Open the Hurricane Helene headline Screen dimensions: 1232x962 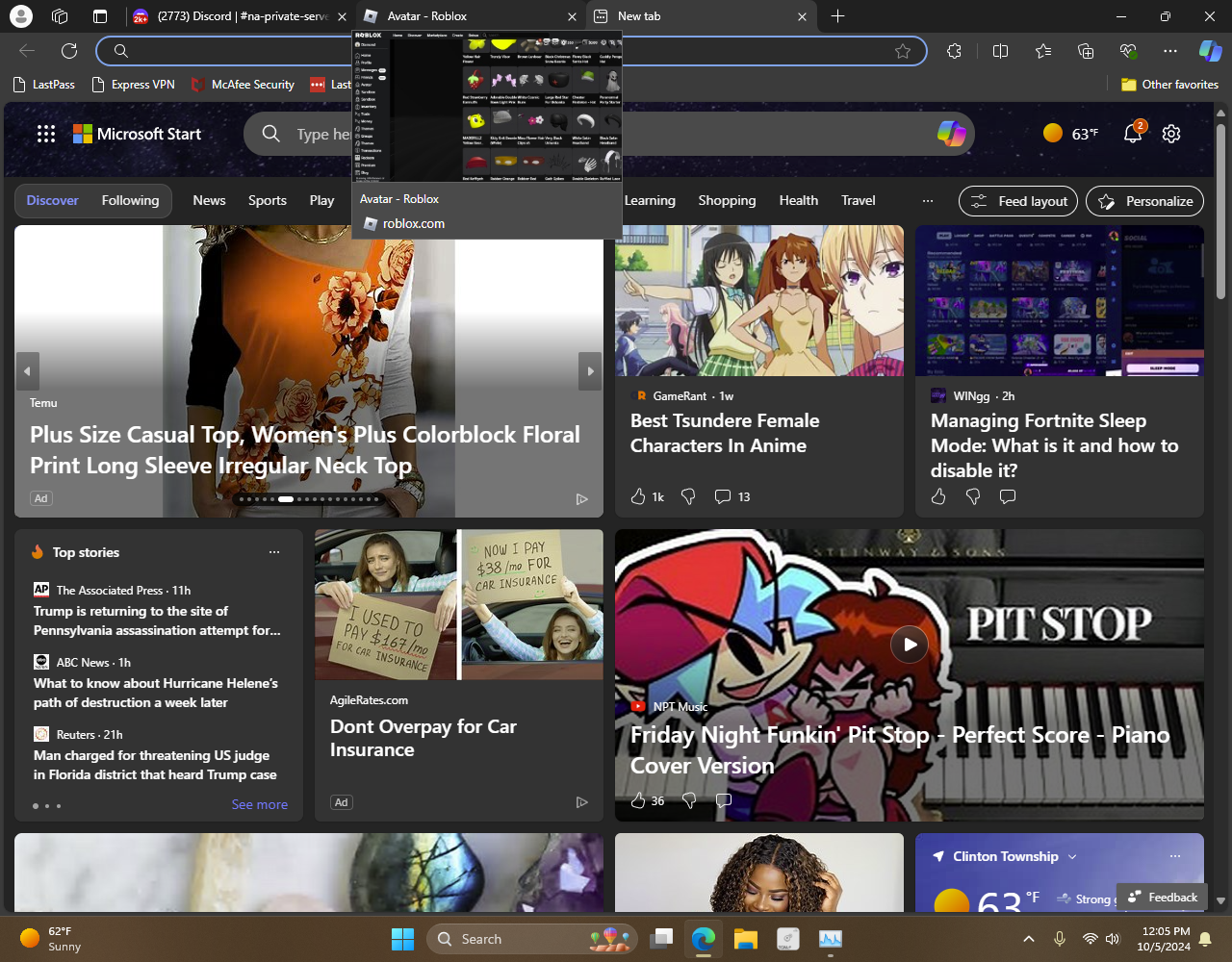(156, 693)
